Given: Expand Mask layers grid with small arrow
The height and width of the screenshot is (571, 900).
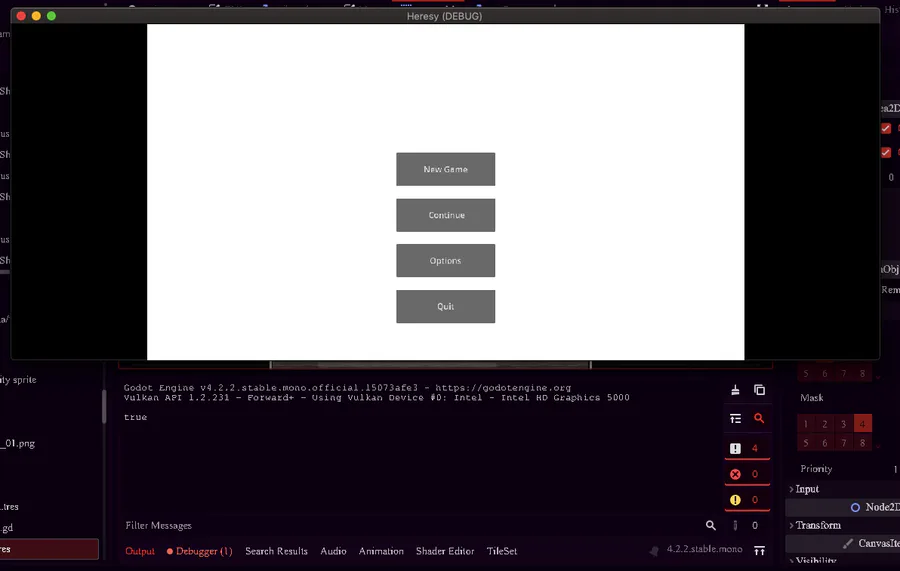Looking at the screenshot, I should [x=878, y=445].
